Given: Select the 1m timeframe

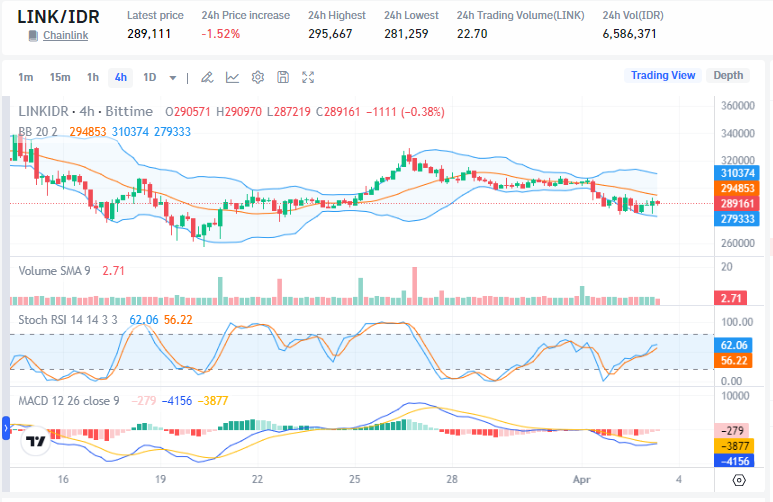Looking at the screenshot, I should click(26, 77).
